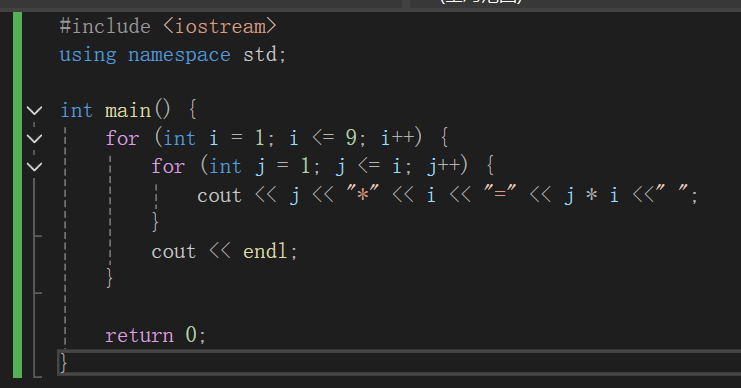Screen dimensions: 741x388
Task: Click the '0;' after return
Action: point(196,335)
